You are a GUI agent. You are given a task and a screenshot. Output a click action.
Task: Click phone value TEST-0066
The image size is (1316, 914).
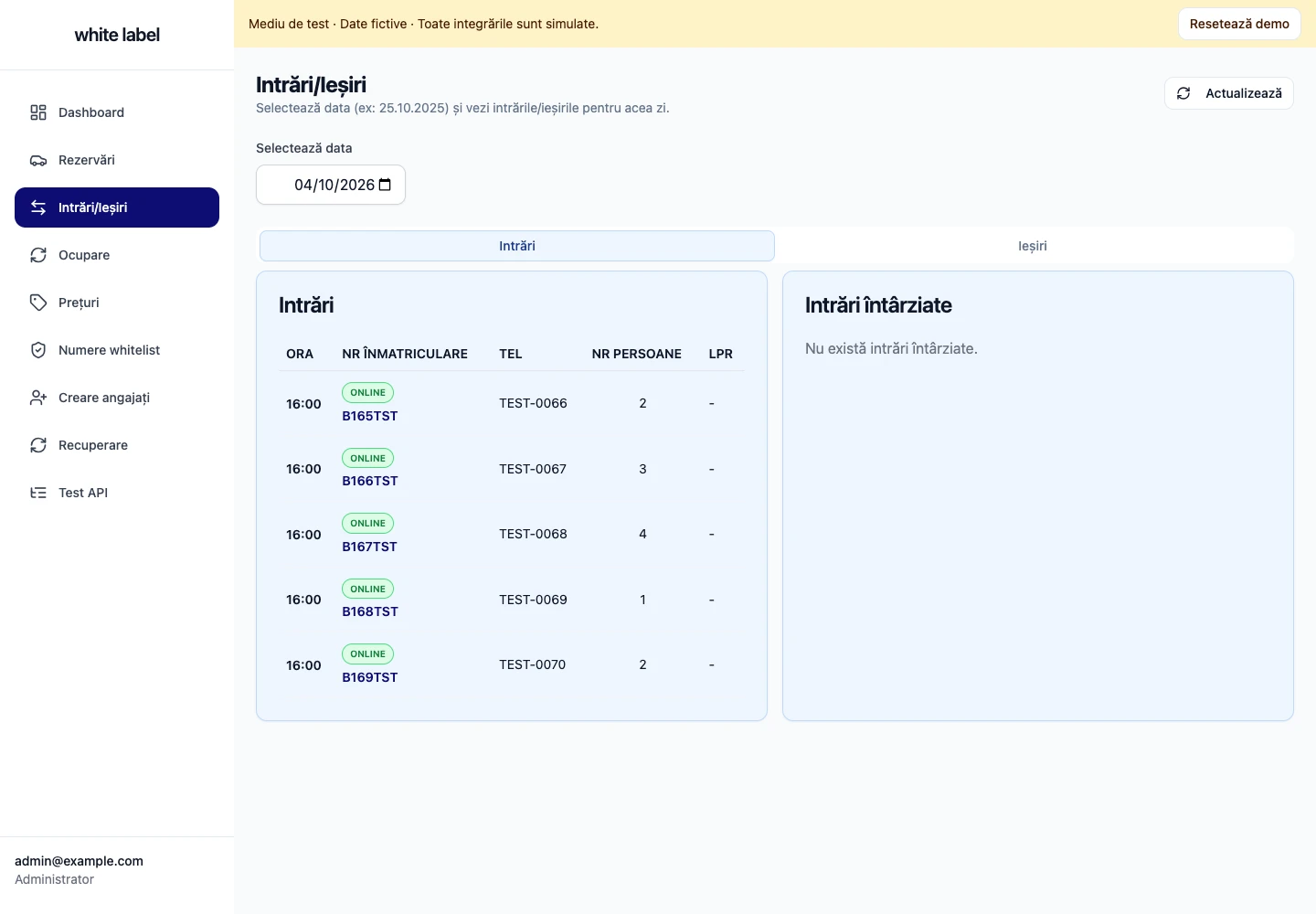[533, 403]
